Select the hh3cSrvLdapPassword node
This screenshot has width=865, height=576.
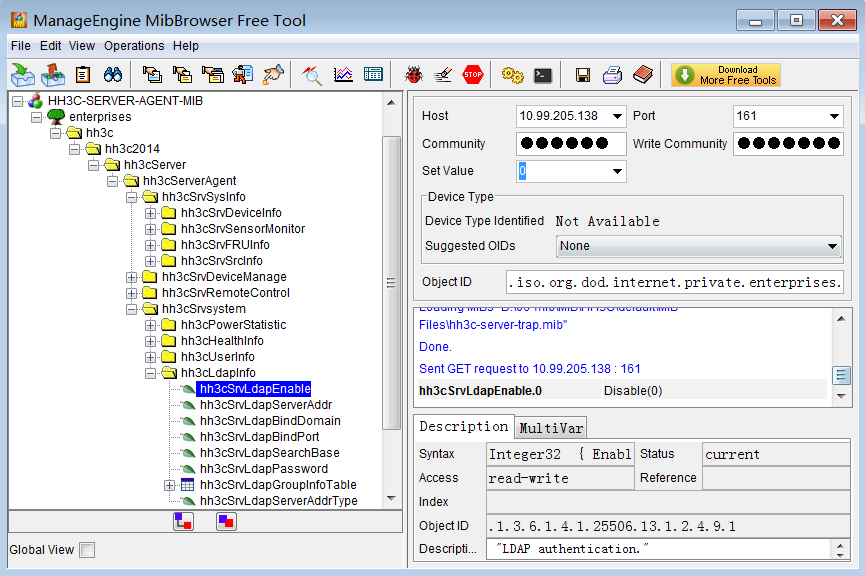(264, 469)
